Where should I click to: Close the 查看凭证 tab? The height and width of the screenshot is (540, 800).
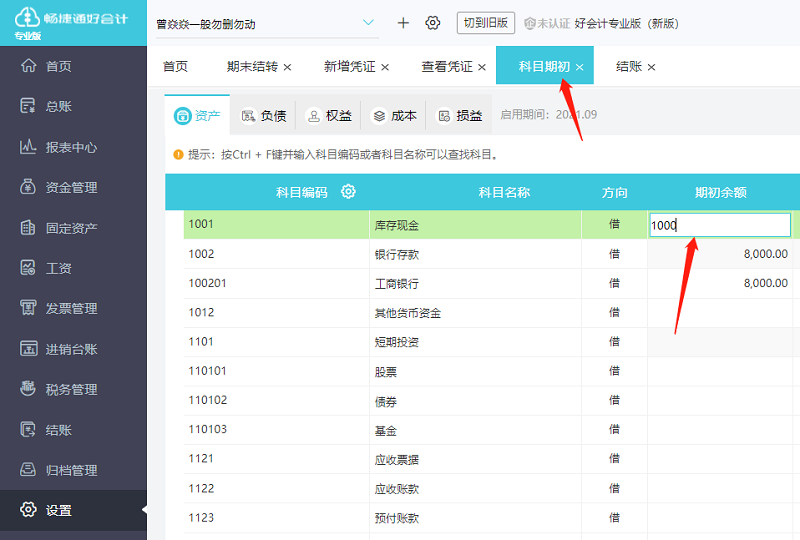tap(482, 67)
